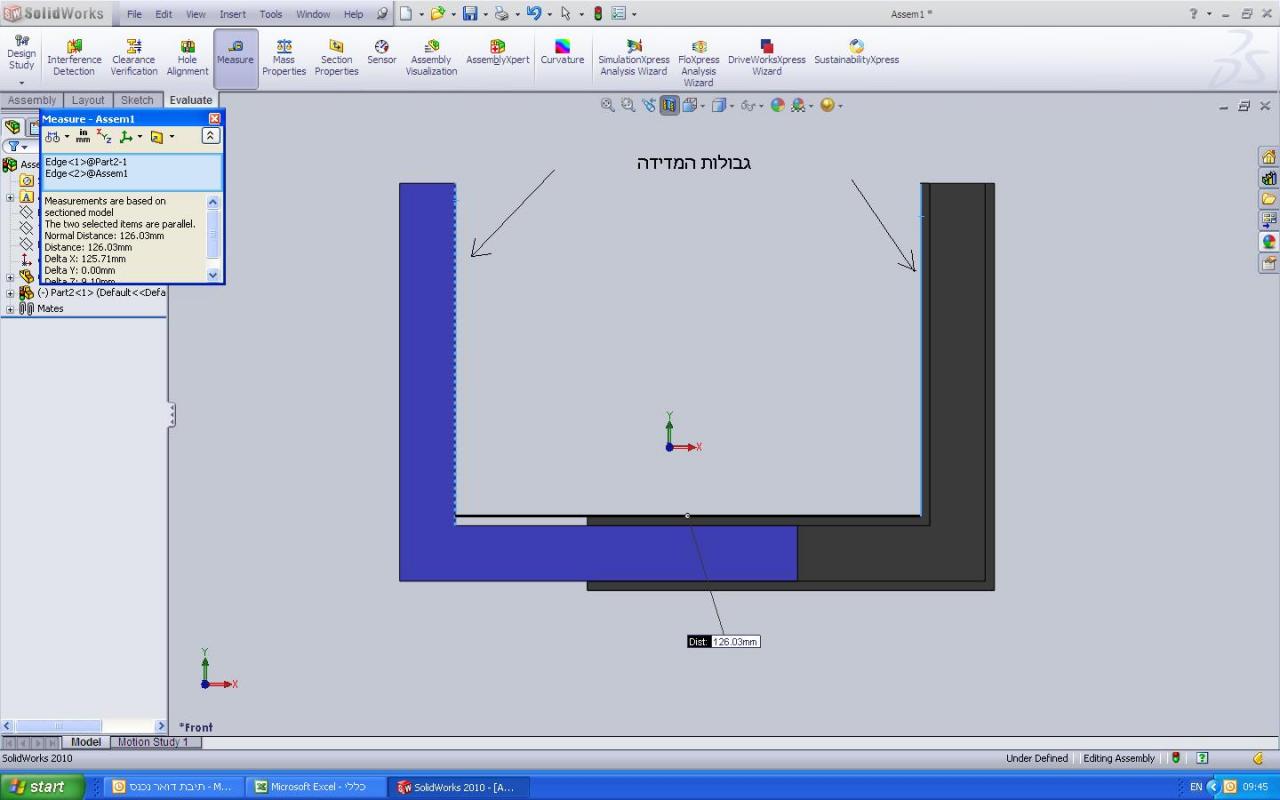
Task: Open the Interference Detection tool
Action: click(74, 58)
